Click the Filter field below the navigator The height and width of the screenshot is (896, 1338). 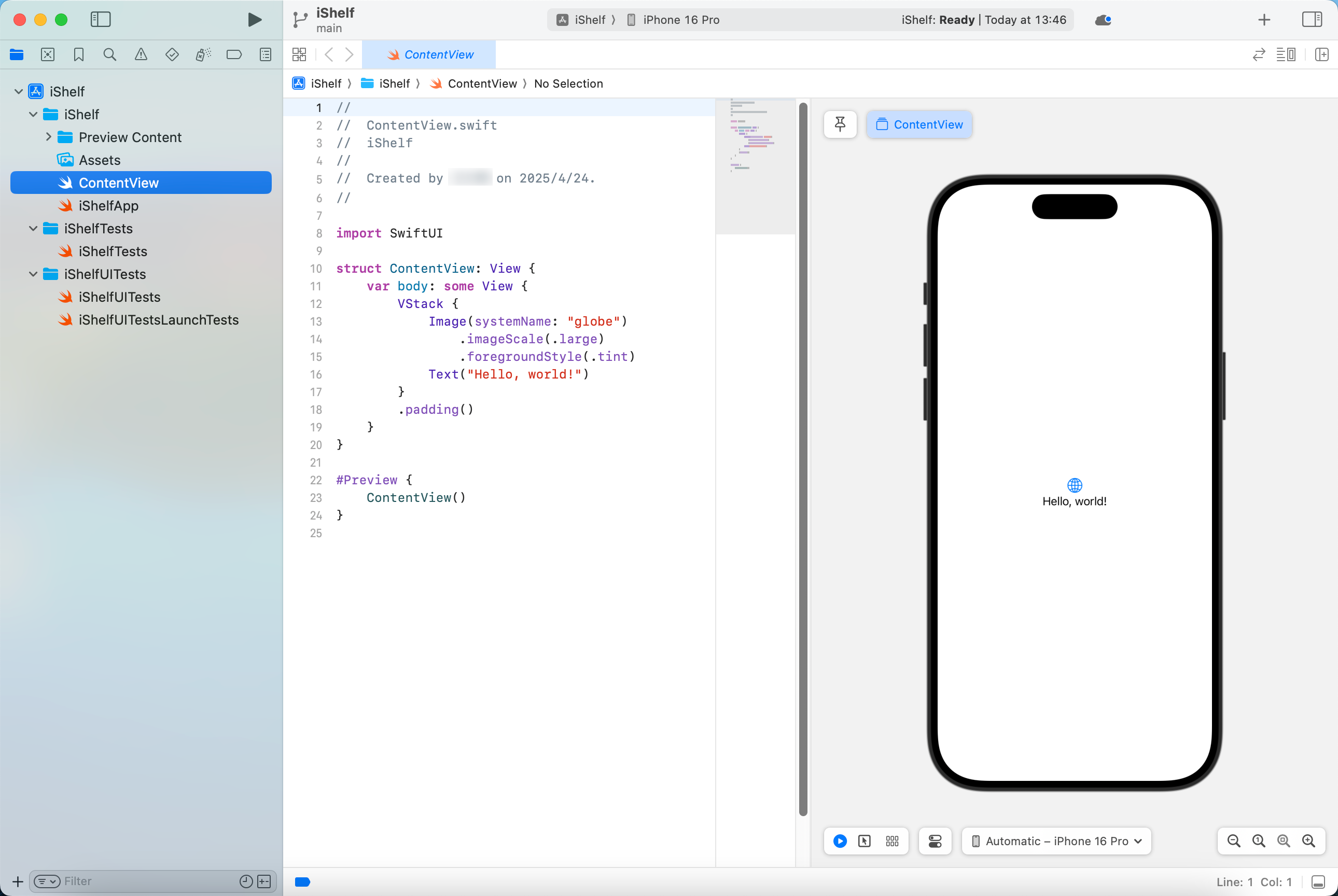143,881
